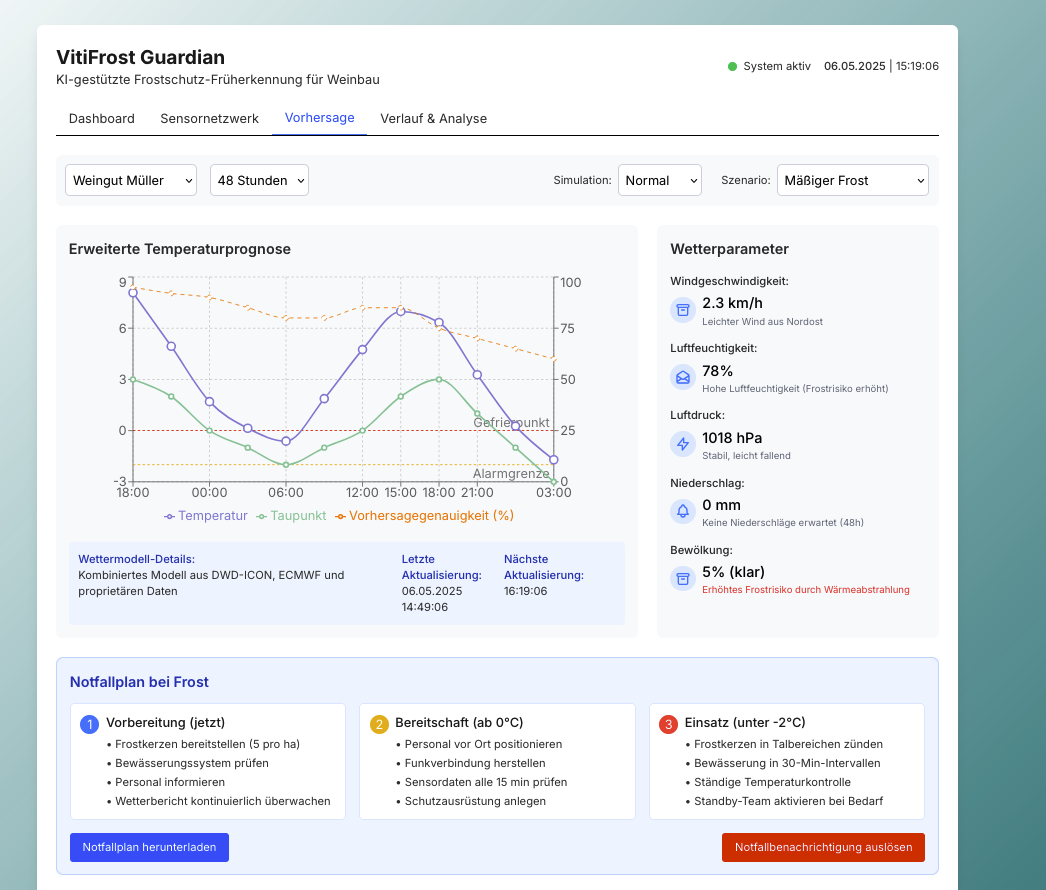The width and height of the screenshot is (1046, 890).
Task: Open the 48 Stunden time range dropdown
Action: (x=259, y=180)
